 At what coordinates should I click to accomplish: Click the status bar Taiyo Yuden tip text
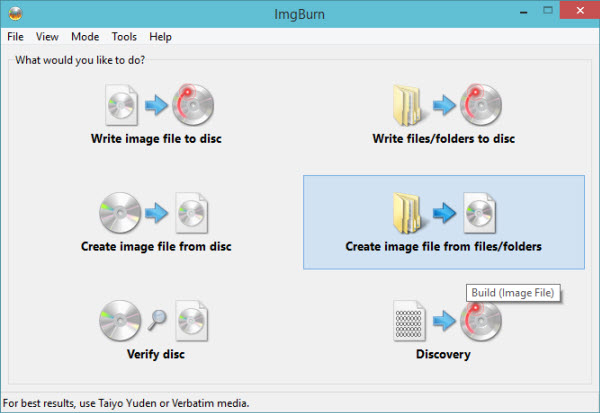126,403
